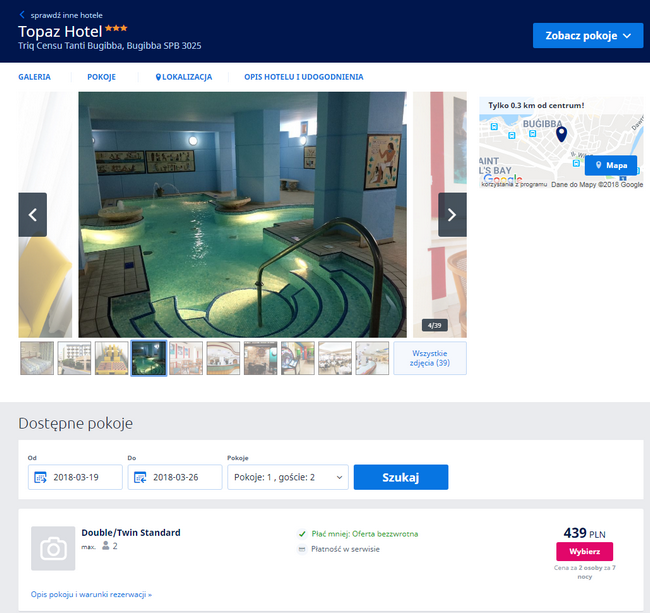Click check-in calendar icon in Od field

point(40,477)
